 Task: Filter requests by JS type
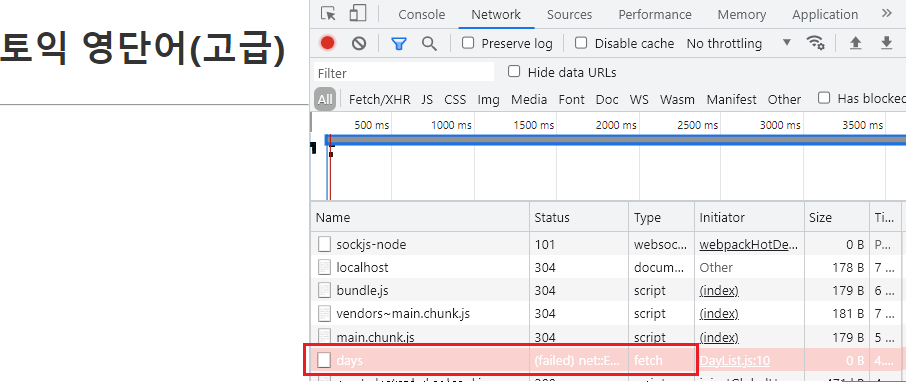(427, 99)
